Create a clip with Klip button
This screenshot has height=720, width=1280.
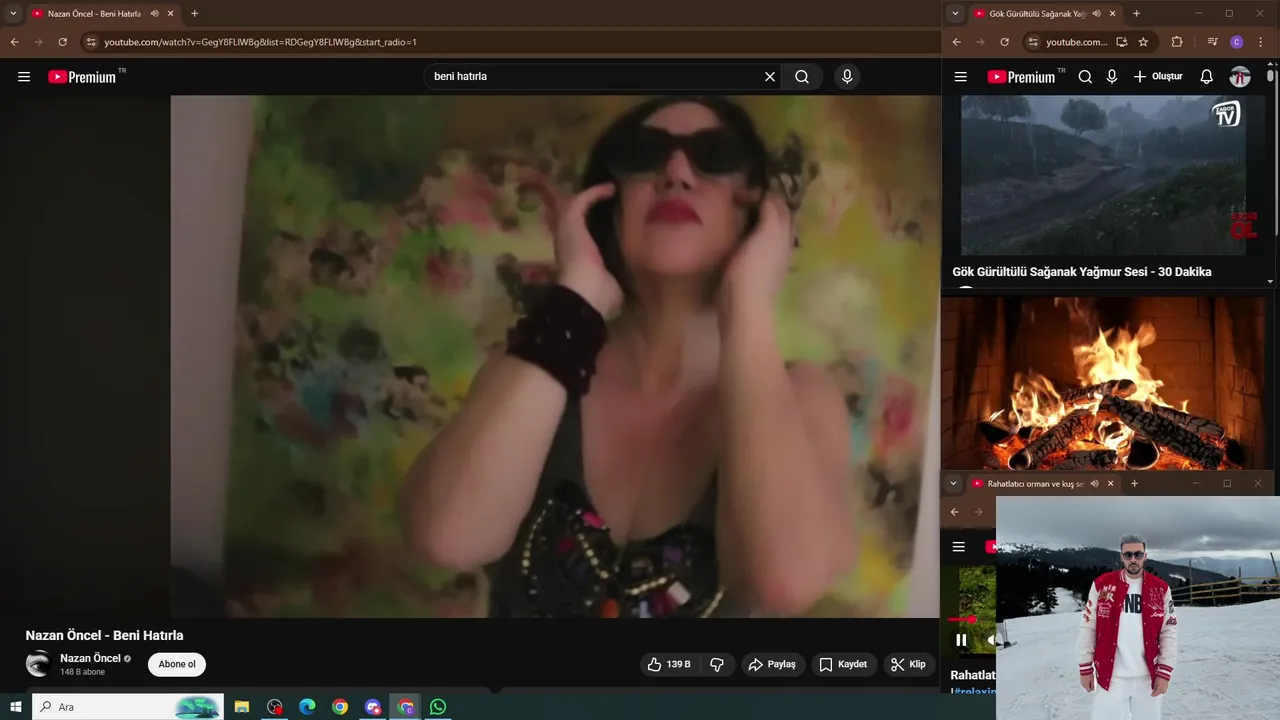pos(908,664)
